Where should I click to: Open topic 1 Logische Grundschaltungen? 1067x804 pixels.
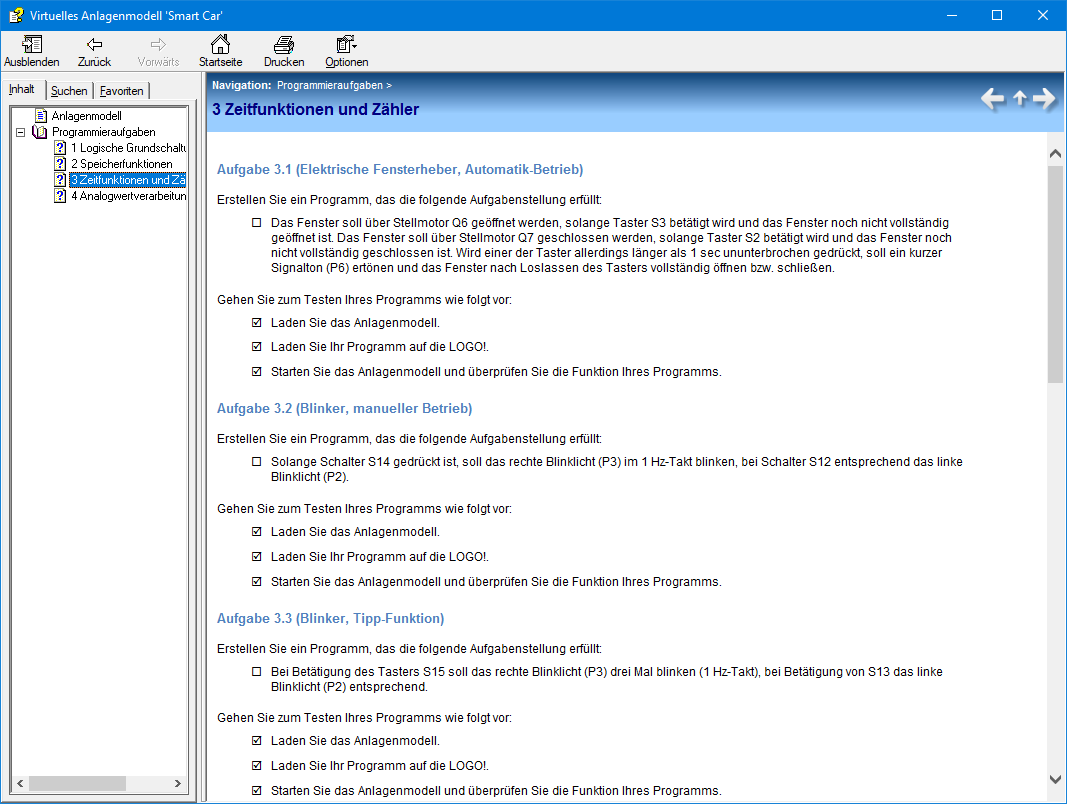click(128, 148)
